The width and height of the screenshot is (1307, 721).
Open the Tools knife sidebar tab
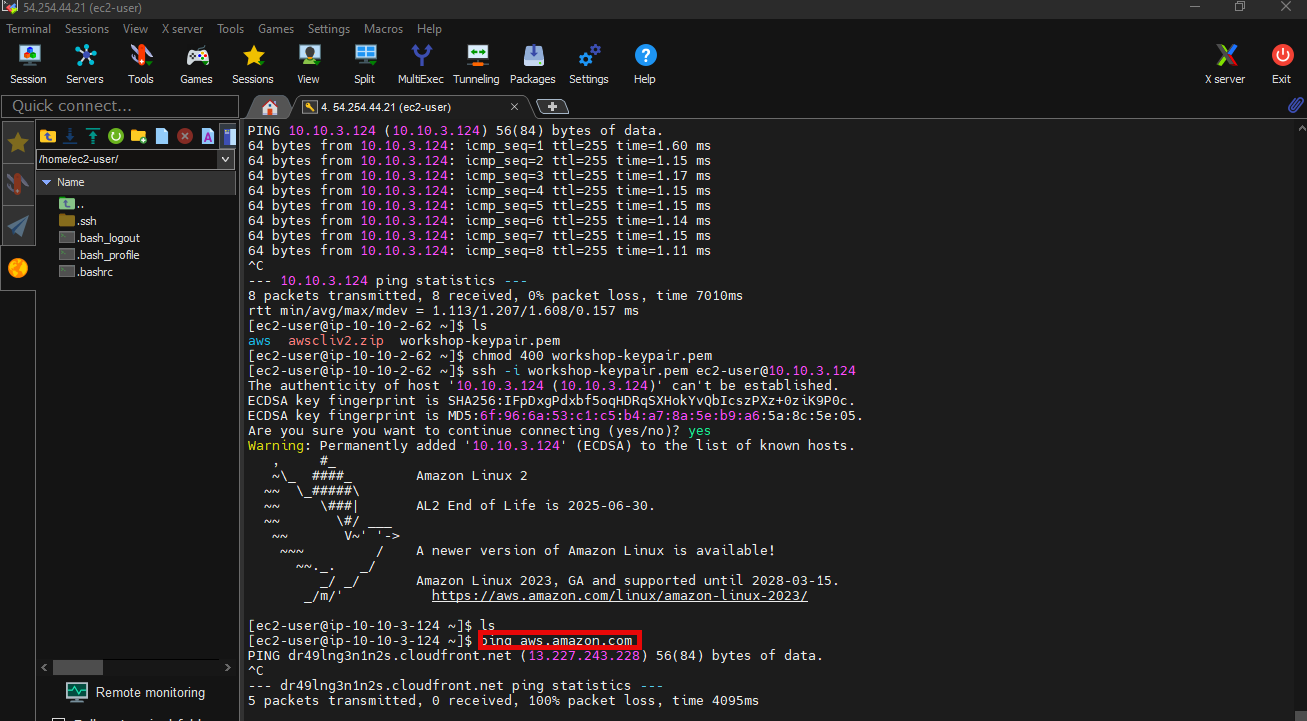18,184
